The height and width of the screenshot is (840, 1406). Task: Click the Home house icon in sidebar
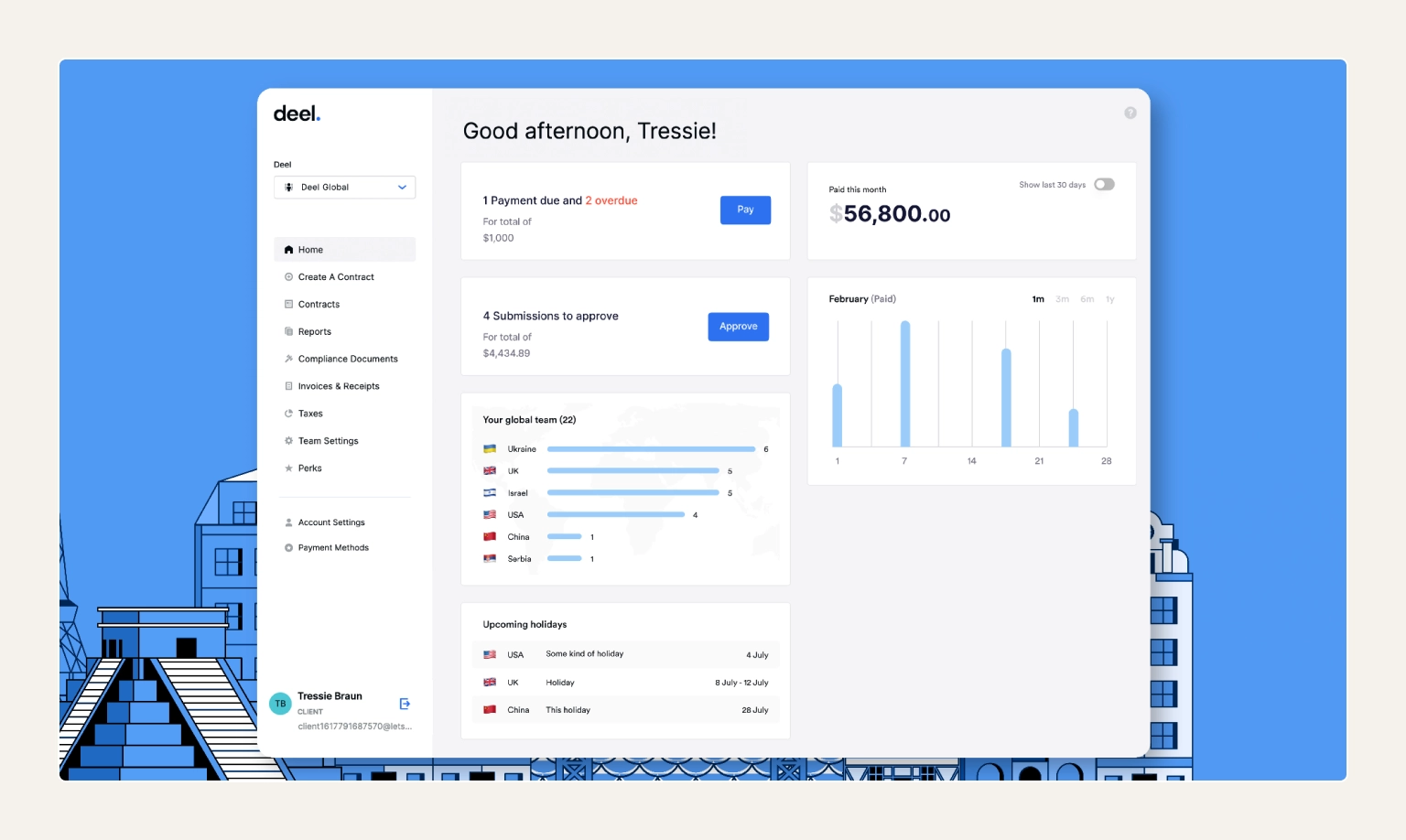[x=288, y=250]
